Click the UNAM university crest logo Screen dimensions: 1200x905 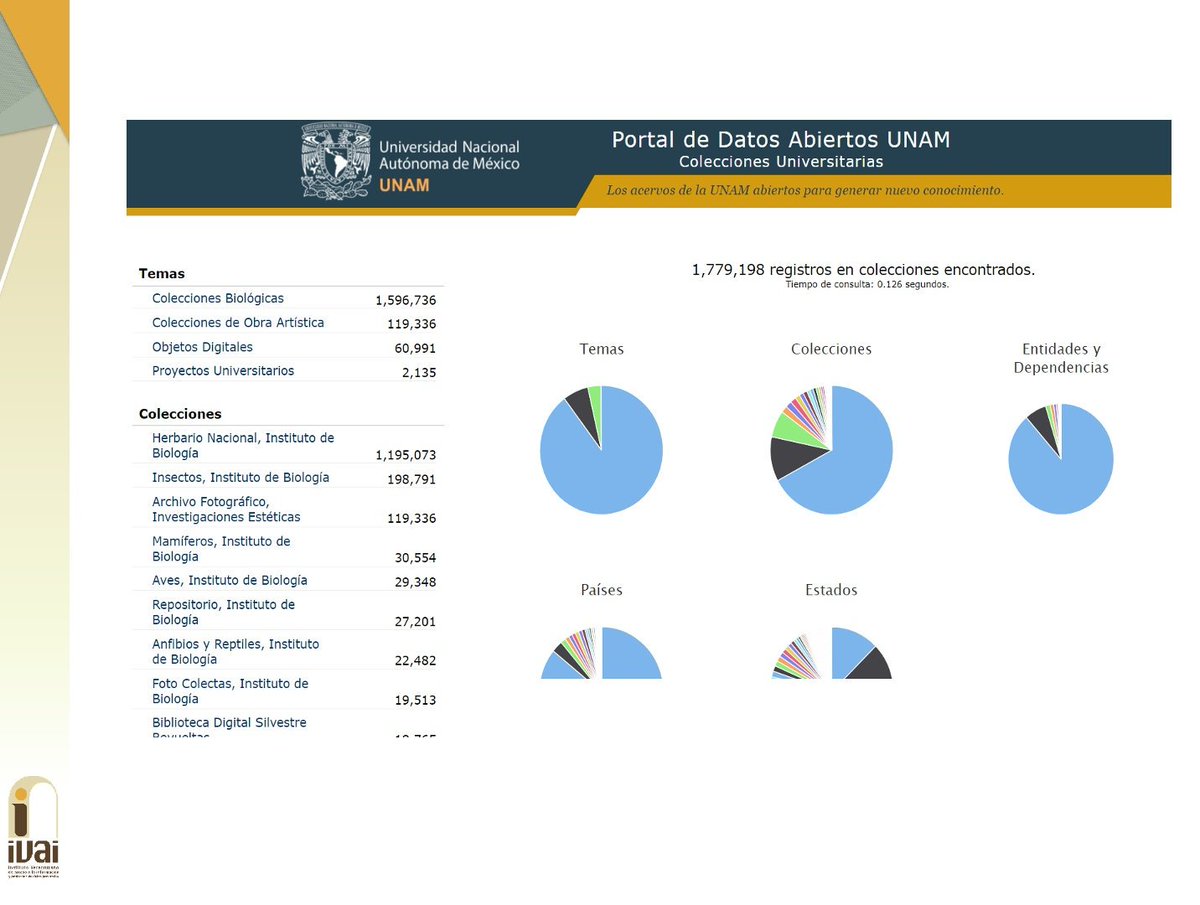tap(338, 161)
